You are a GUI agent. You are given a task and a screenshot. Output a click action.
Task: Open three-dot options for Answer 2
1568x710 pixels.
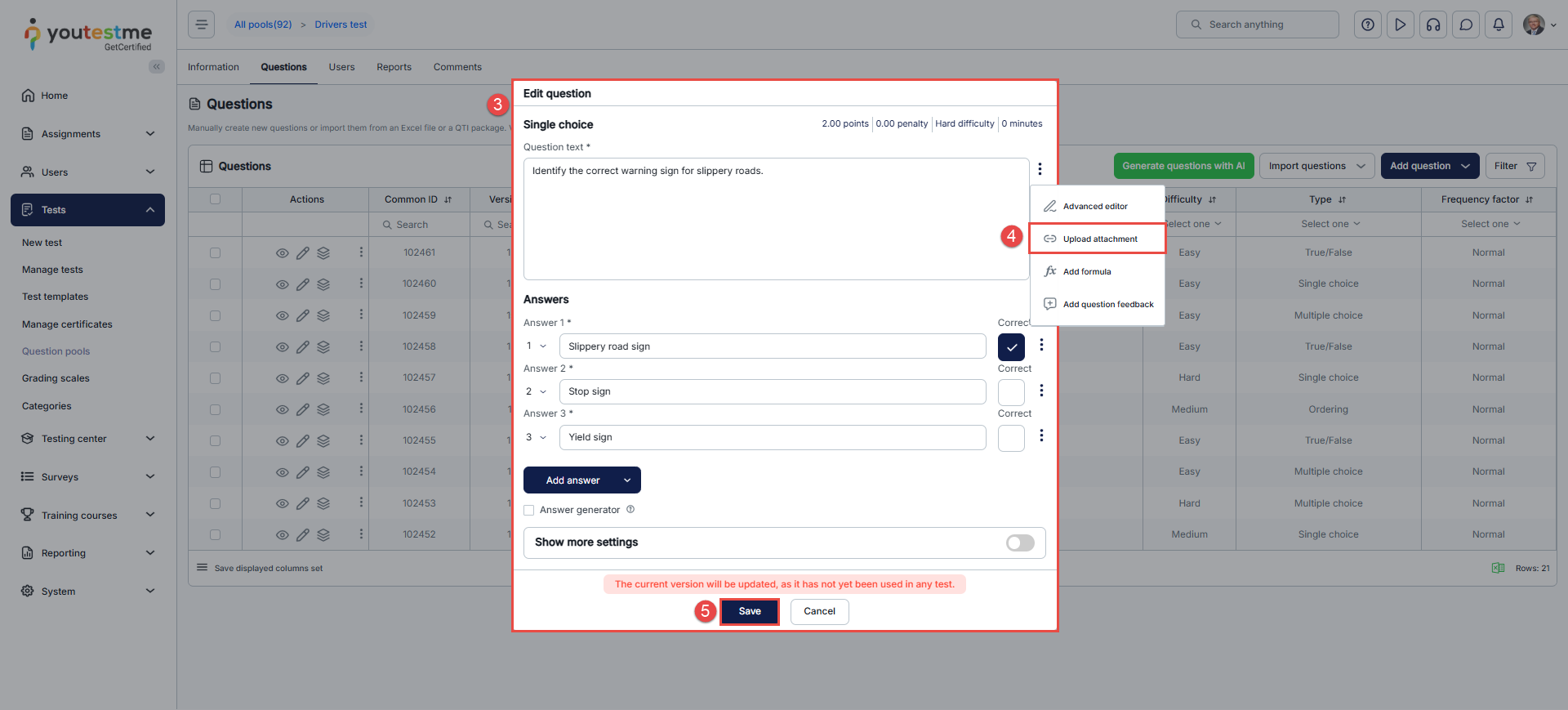(1041, 391)
